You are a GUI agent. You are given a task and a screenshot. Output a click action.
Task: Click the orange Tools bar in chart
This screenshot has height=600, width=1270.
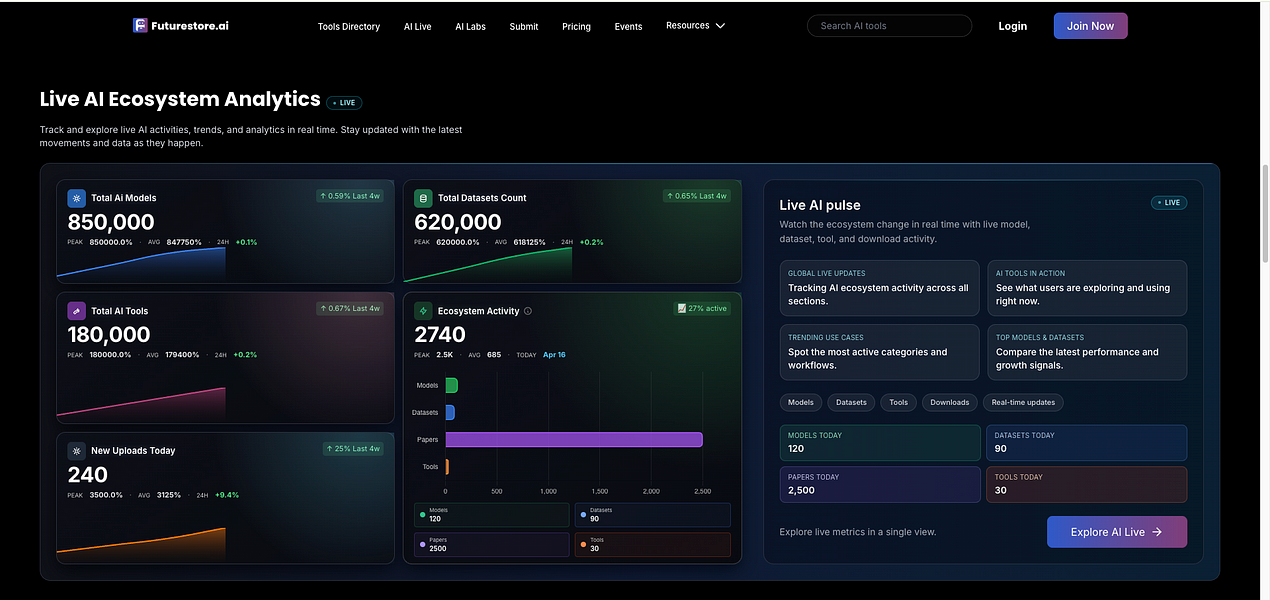(447, 466)
